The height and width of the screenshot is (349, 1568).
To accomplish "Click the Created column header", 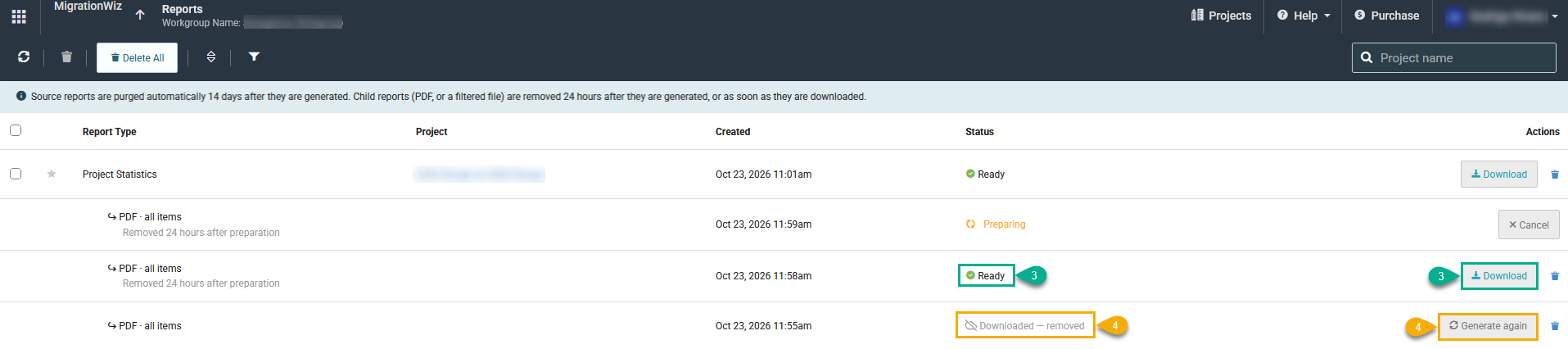I will pos(733,132).
